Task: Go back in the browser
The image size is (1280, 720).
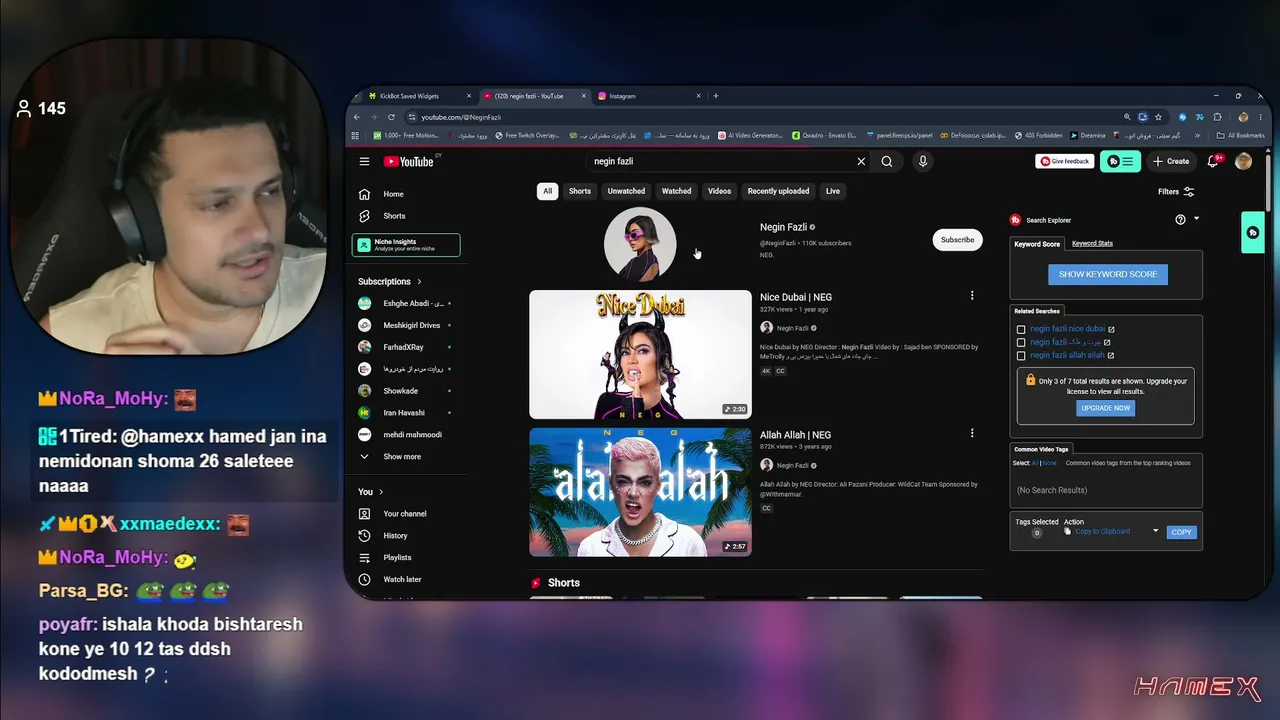Action: click(357, 117)
